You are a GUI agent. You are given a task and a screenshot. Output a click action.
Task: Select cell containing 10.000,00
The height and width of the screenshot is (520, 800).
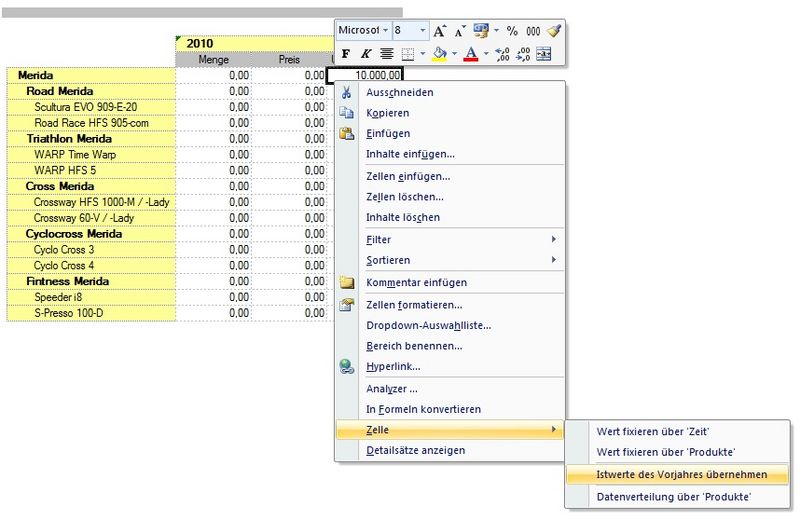(365, 75)
